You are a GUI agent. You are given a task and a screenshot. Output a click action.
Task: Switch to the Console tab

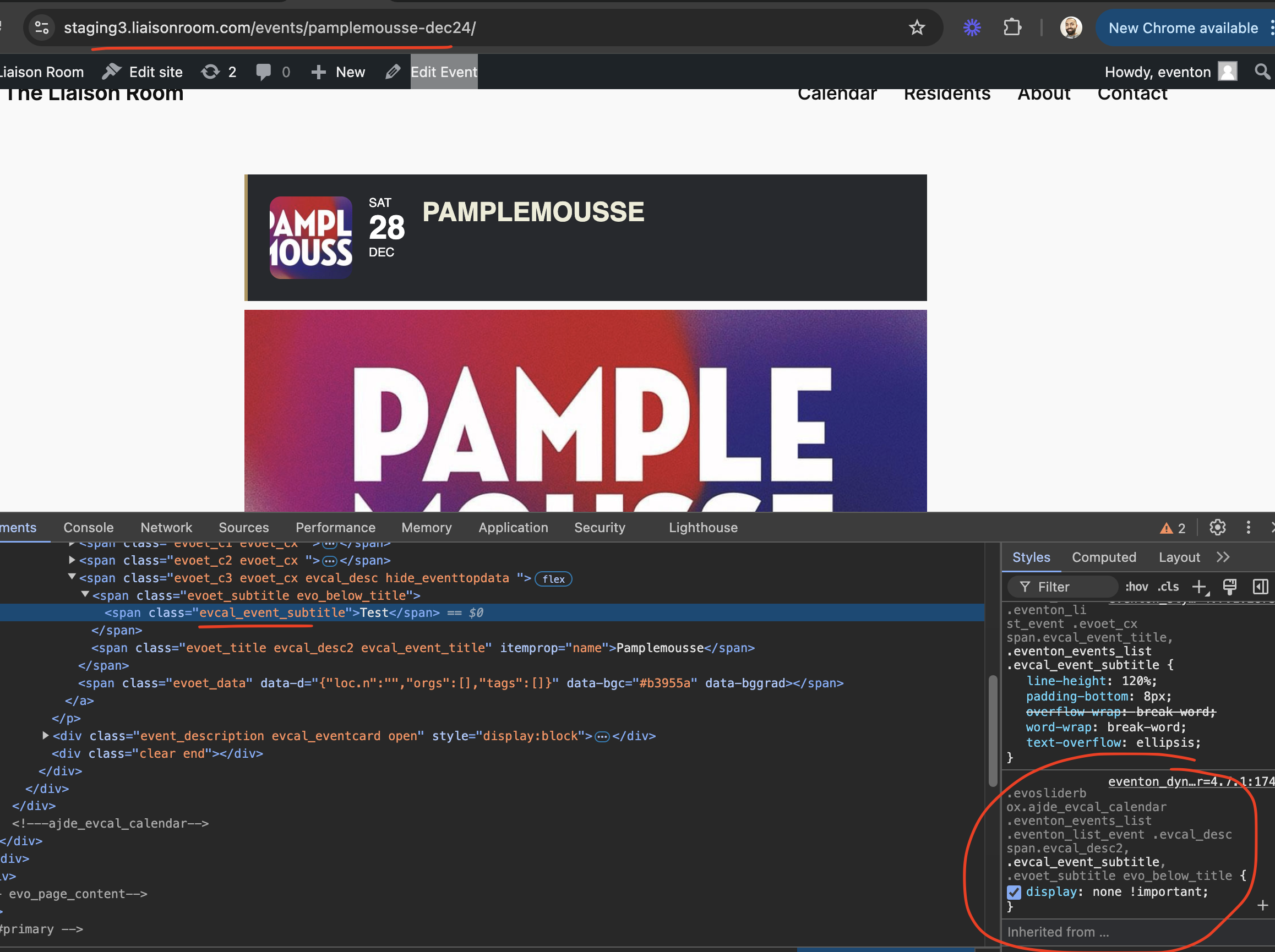(88, 527)
